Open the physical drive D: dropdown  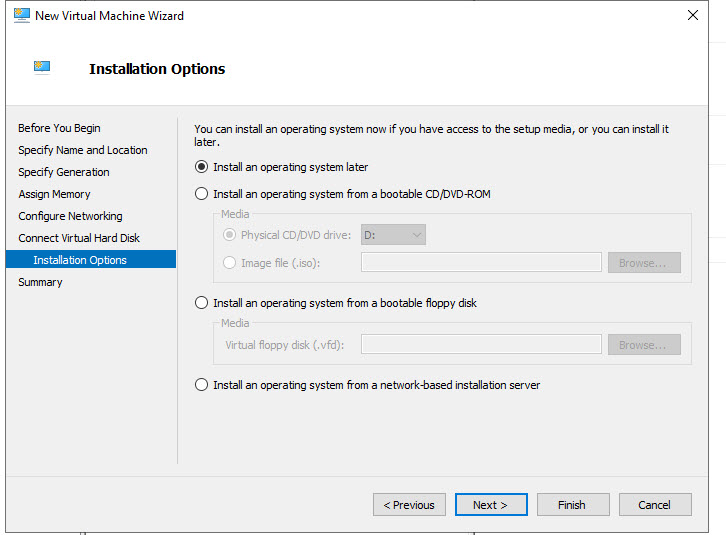point(393,235)
